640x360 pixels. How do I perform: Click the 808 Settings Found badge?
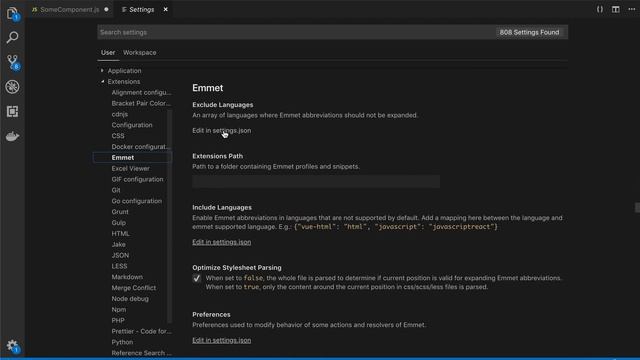(x=529, y=32)
